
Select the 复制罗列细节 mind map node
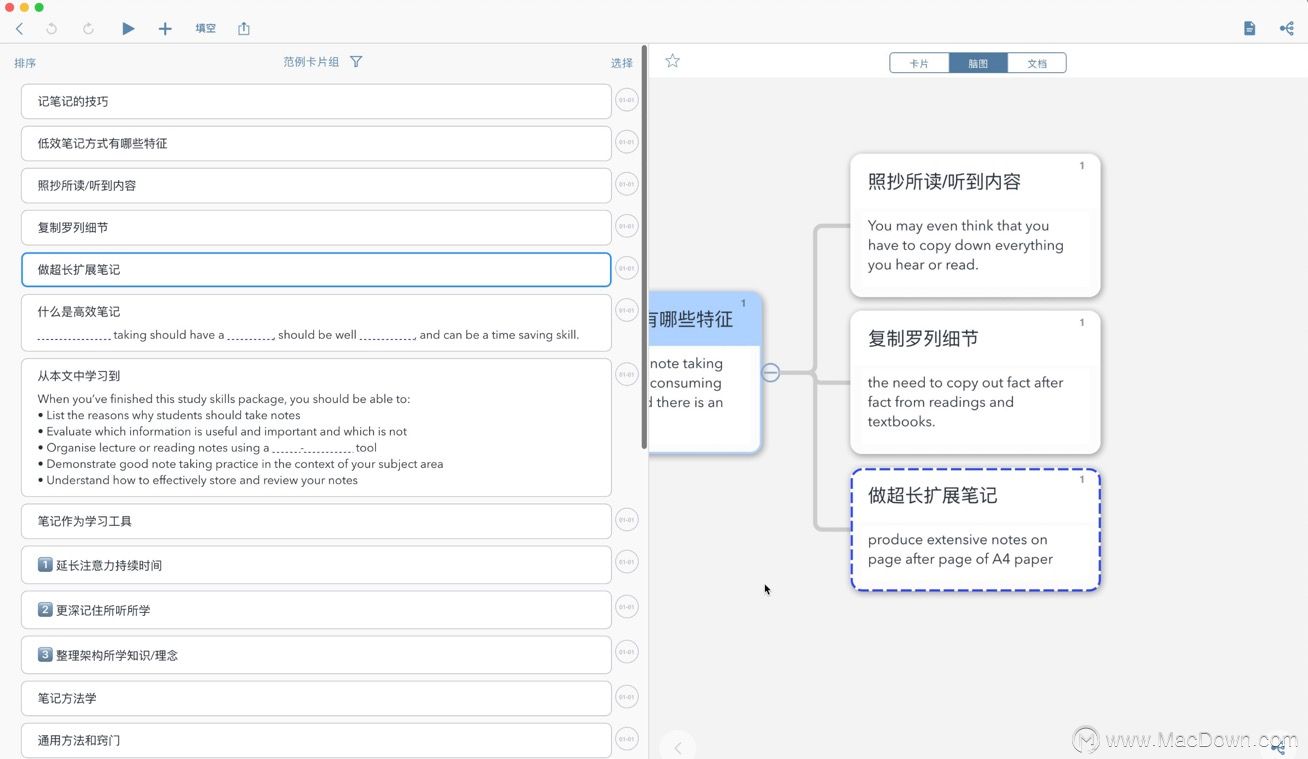tap(975, 381)
